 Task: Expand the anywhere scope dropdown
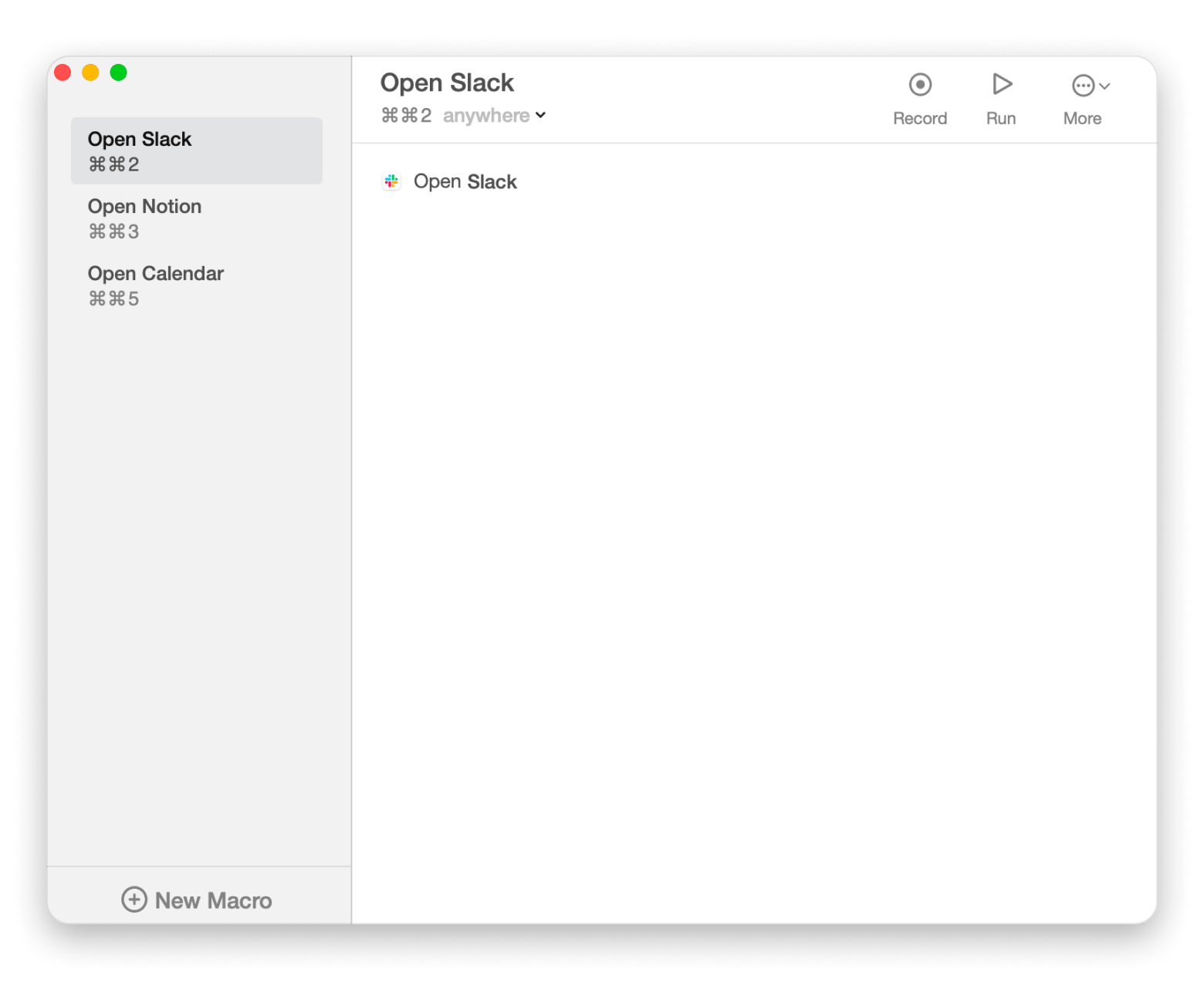[x=495, y=116]
